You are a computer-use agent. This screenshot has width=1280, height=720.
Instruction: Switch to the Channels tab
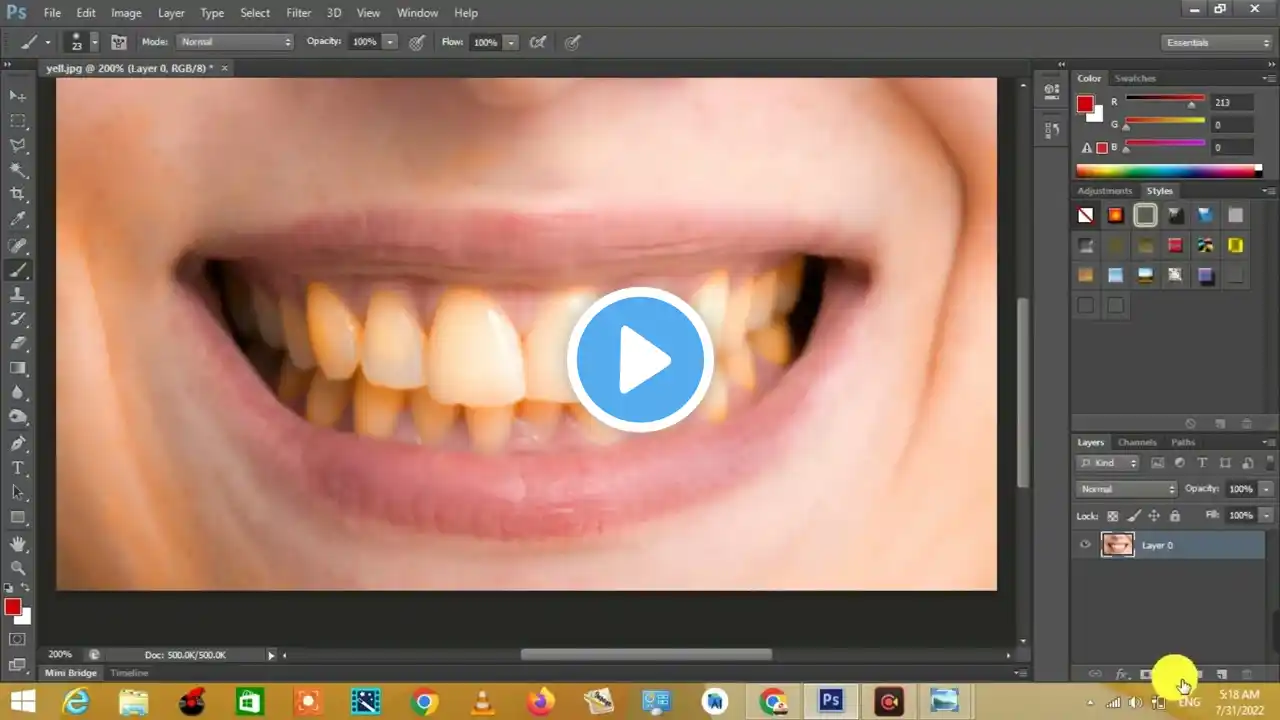[x=1137, y=442]
